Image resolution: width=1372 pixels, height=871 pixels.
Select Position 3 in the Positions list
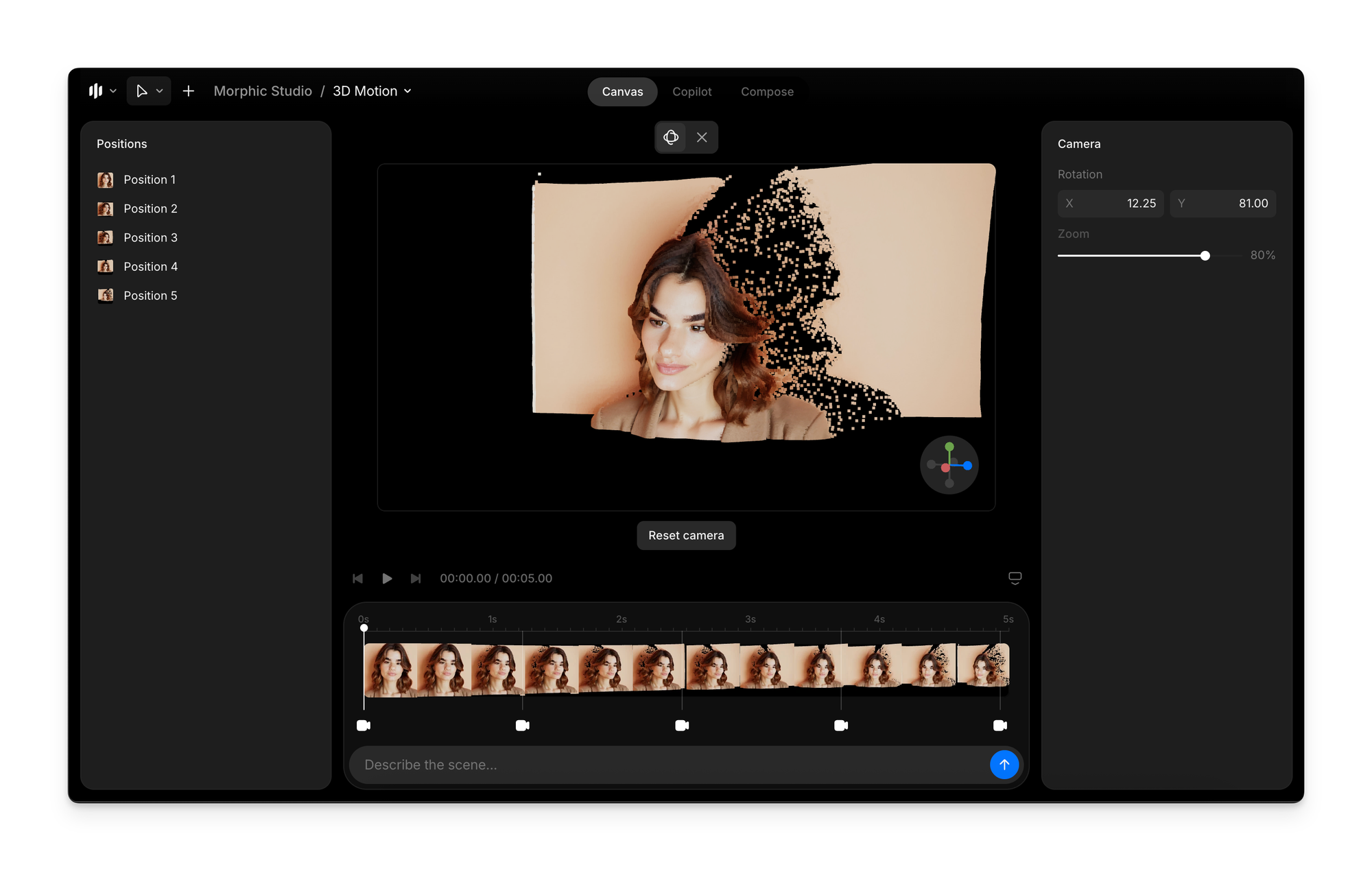point(150,237)
